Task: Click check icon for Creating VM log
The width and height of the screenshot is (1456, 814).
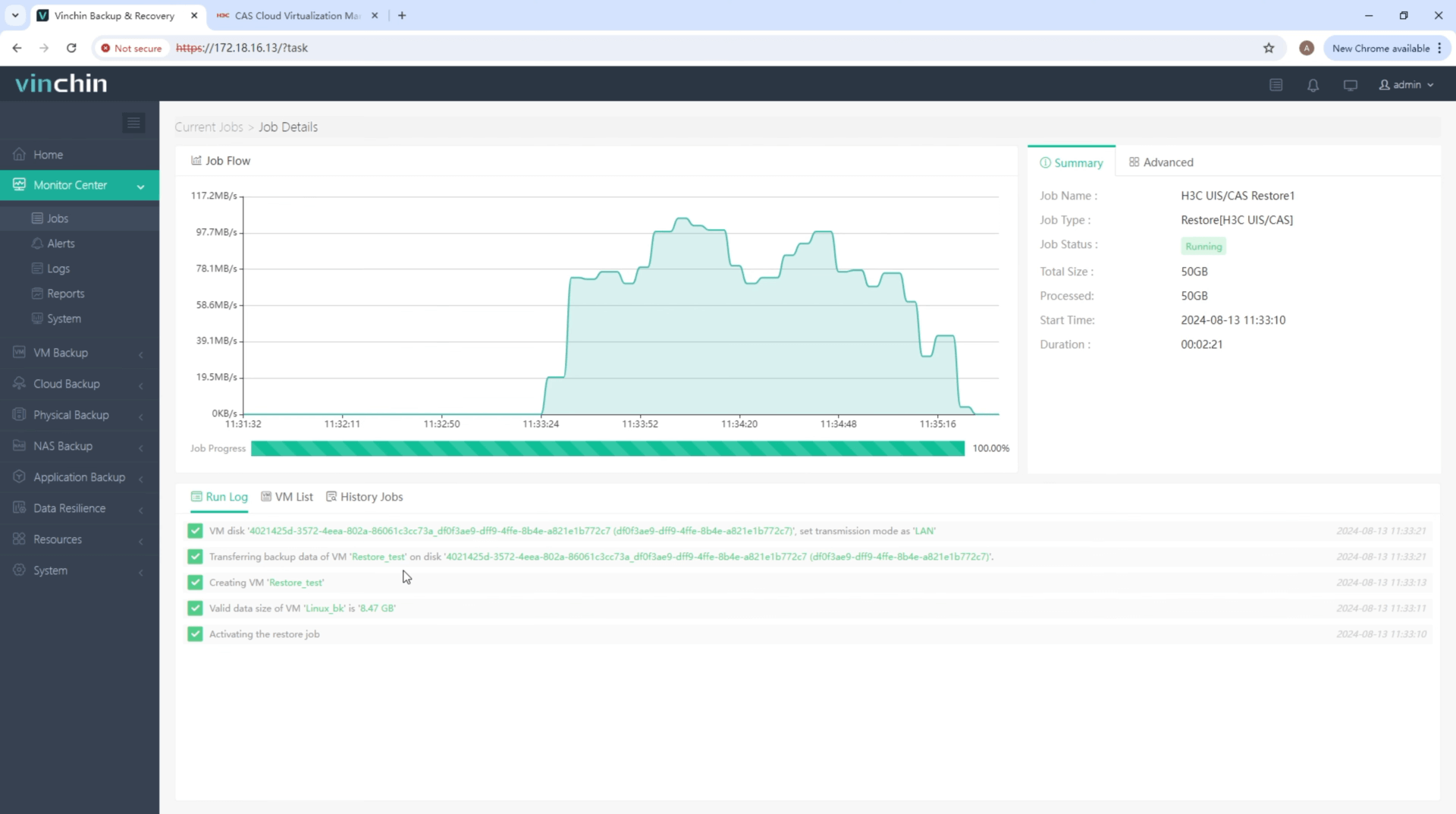Action: click(x=195, y=583)
